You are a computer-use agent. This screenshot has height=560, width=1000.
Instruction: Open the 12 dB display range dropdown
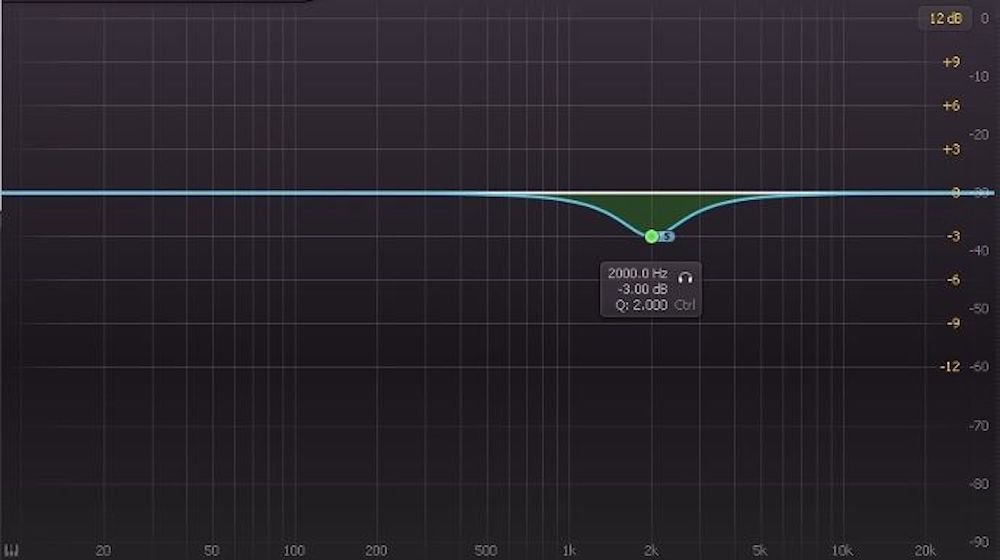(943, 18)
